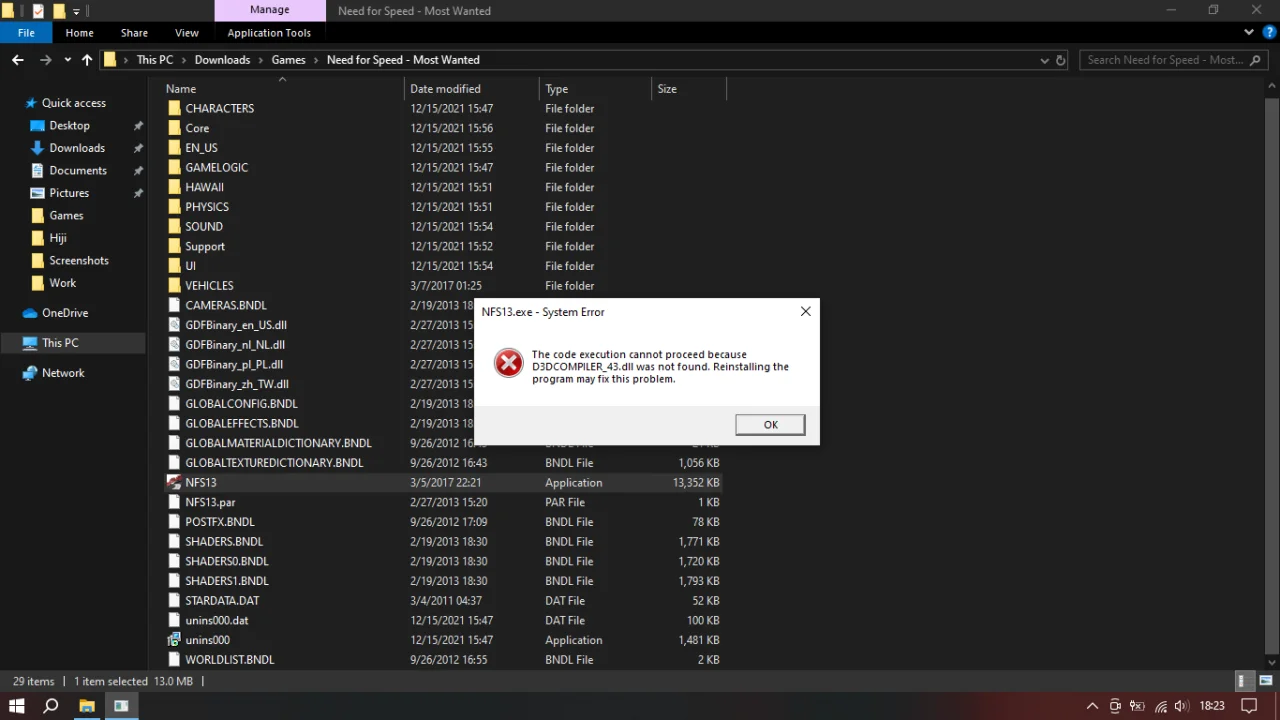Switch to the Home ribbon tab
The image size is (1280, 720).
79,33
